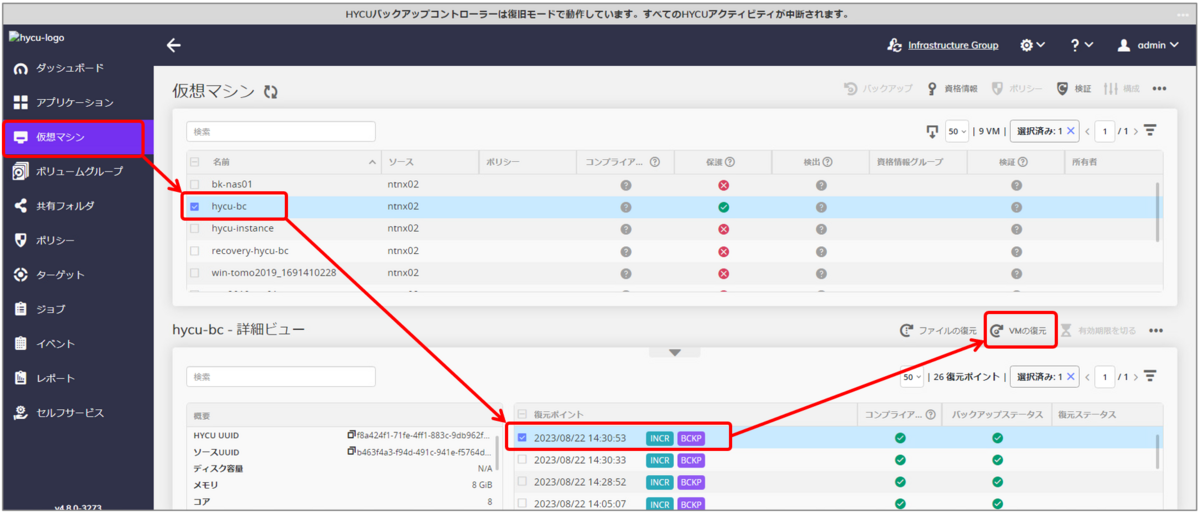Open the more options dots for 仮想マシン

(x=1160, y=88)
